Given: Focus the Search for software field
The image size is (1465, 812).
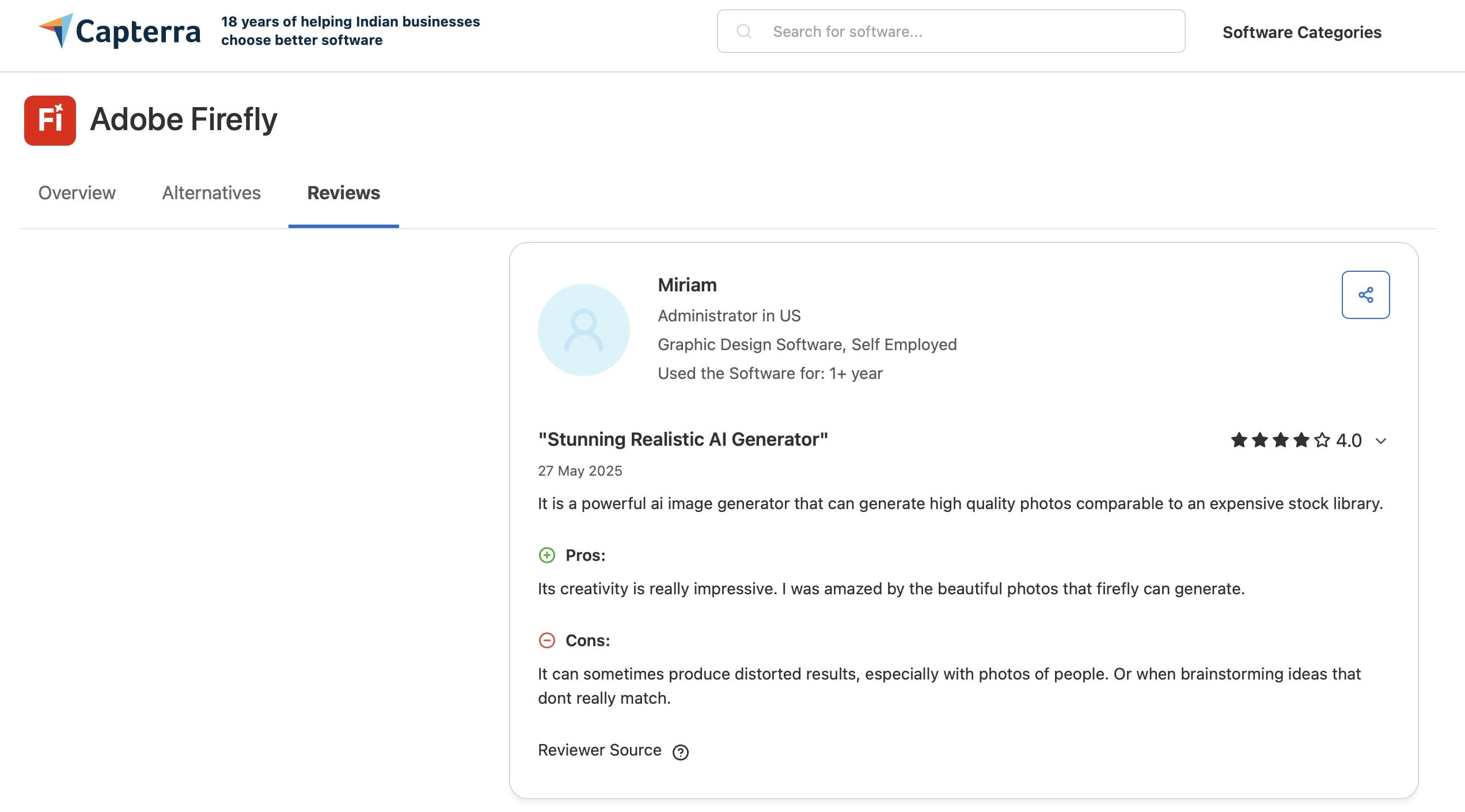Looking at the screenshot, I should [951, 31].
